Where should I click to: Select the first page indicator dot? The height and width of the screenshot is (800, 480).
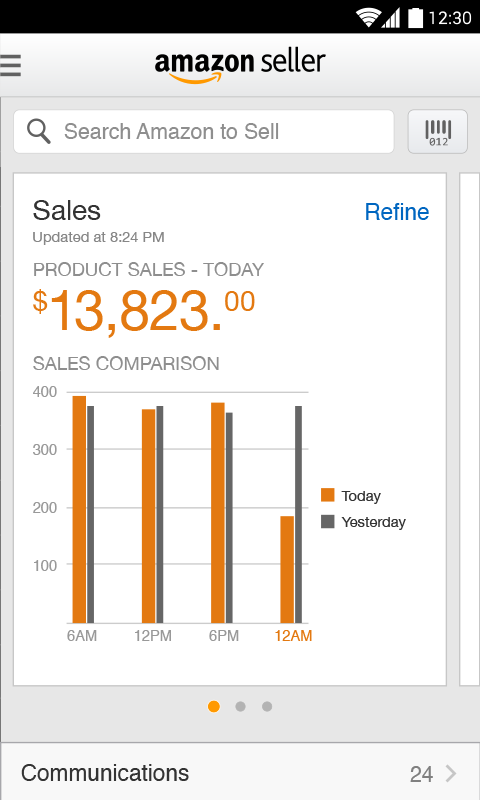[x=214, y=707]
